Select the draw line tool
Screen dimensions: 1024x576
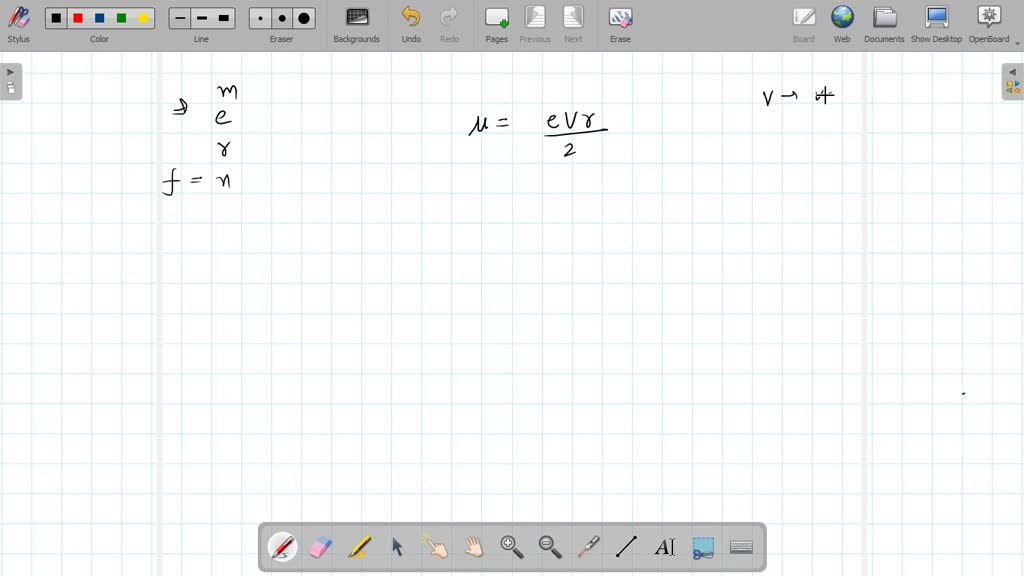tap(626, 547)
